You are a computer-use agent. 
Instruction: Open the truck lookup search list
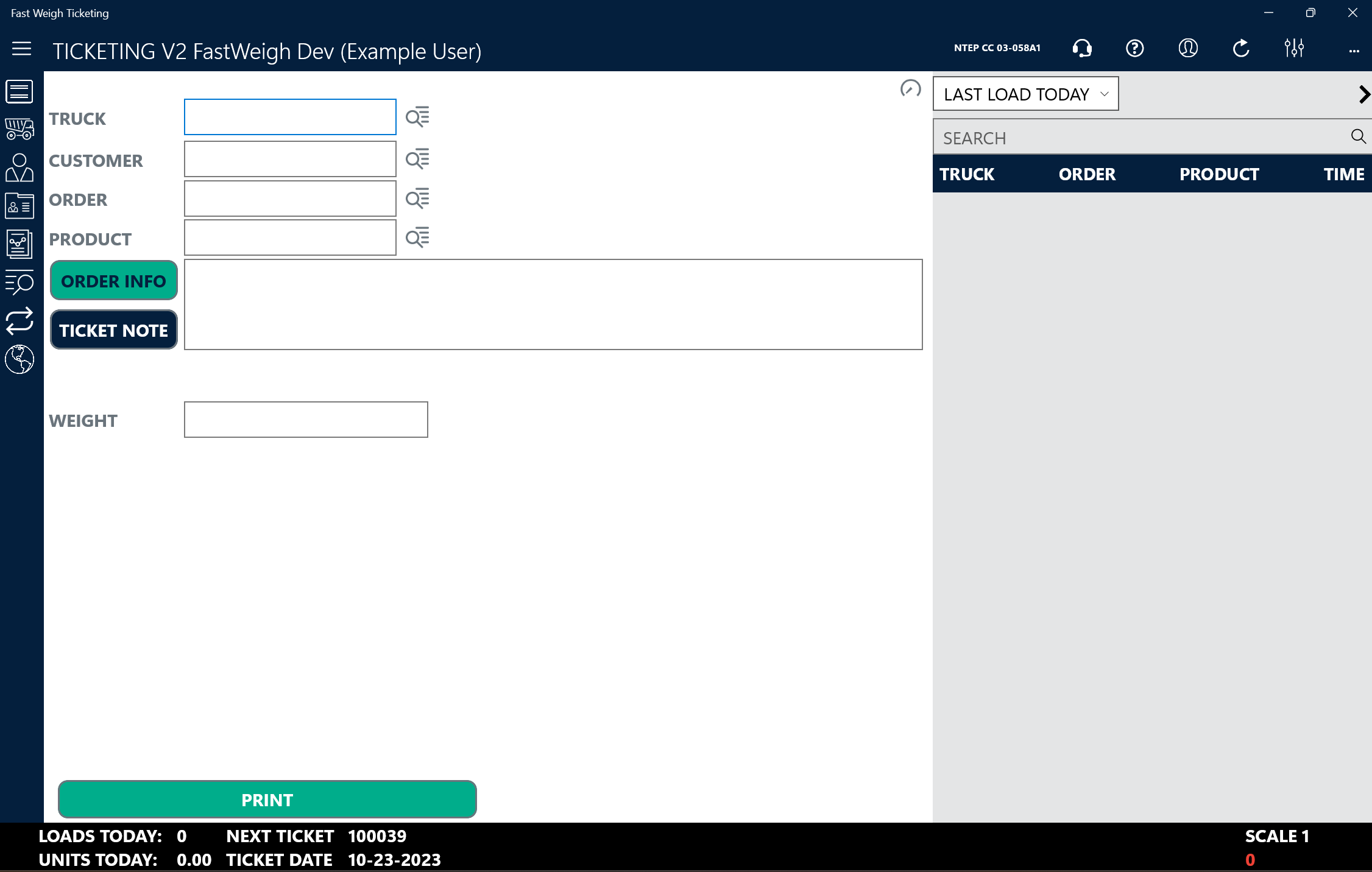pos(417,117)
